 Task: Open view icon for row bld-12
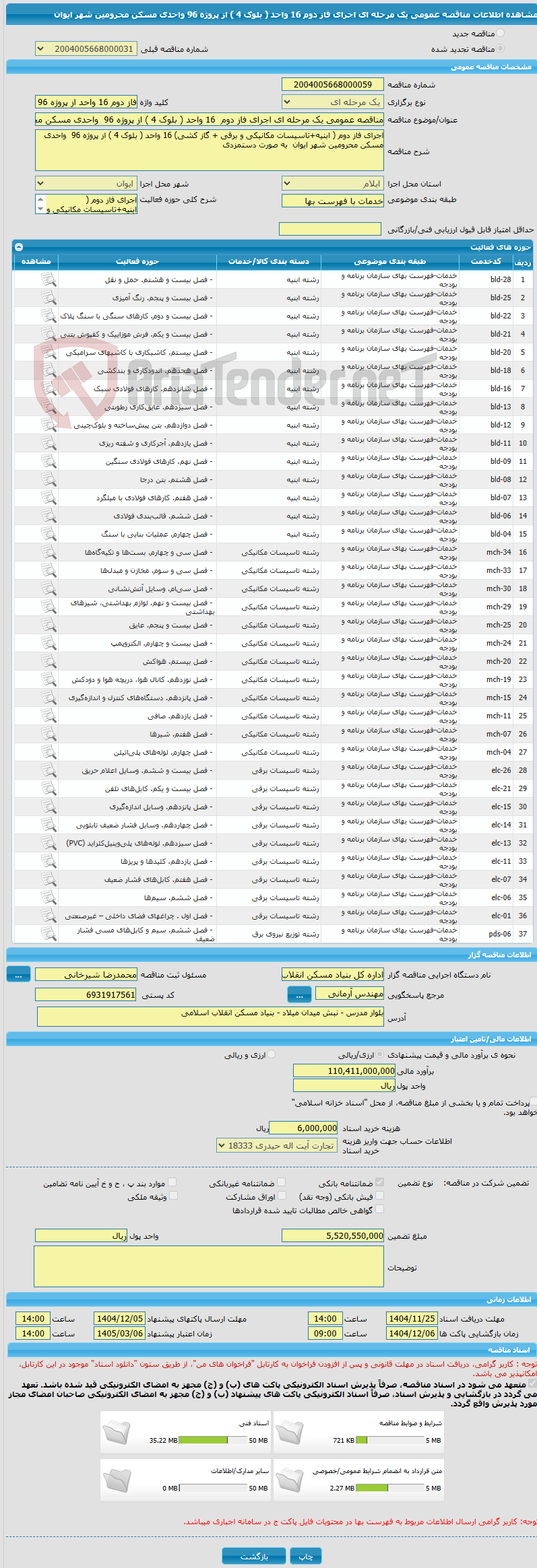(x=49, y=425)
